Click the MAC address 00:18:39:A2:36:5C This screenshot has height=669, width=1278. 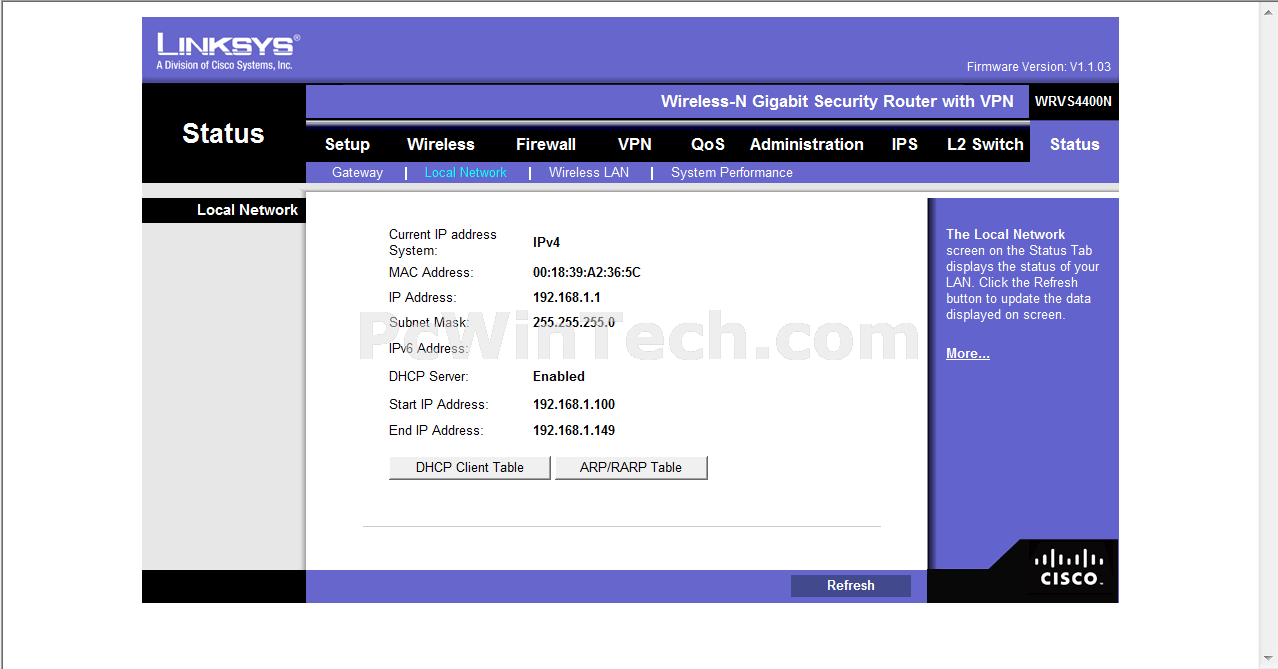pyautogui.click(x=587, y=273)
